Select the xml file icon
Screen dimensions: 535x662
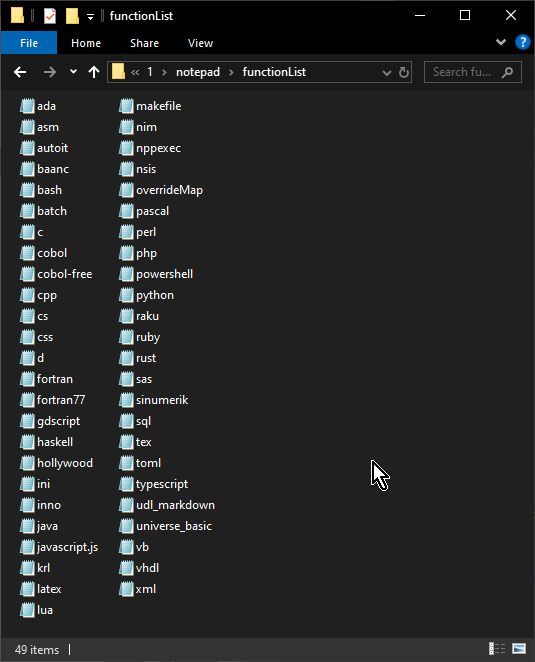click(x=126, y=589)
